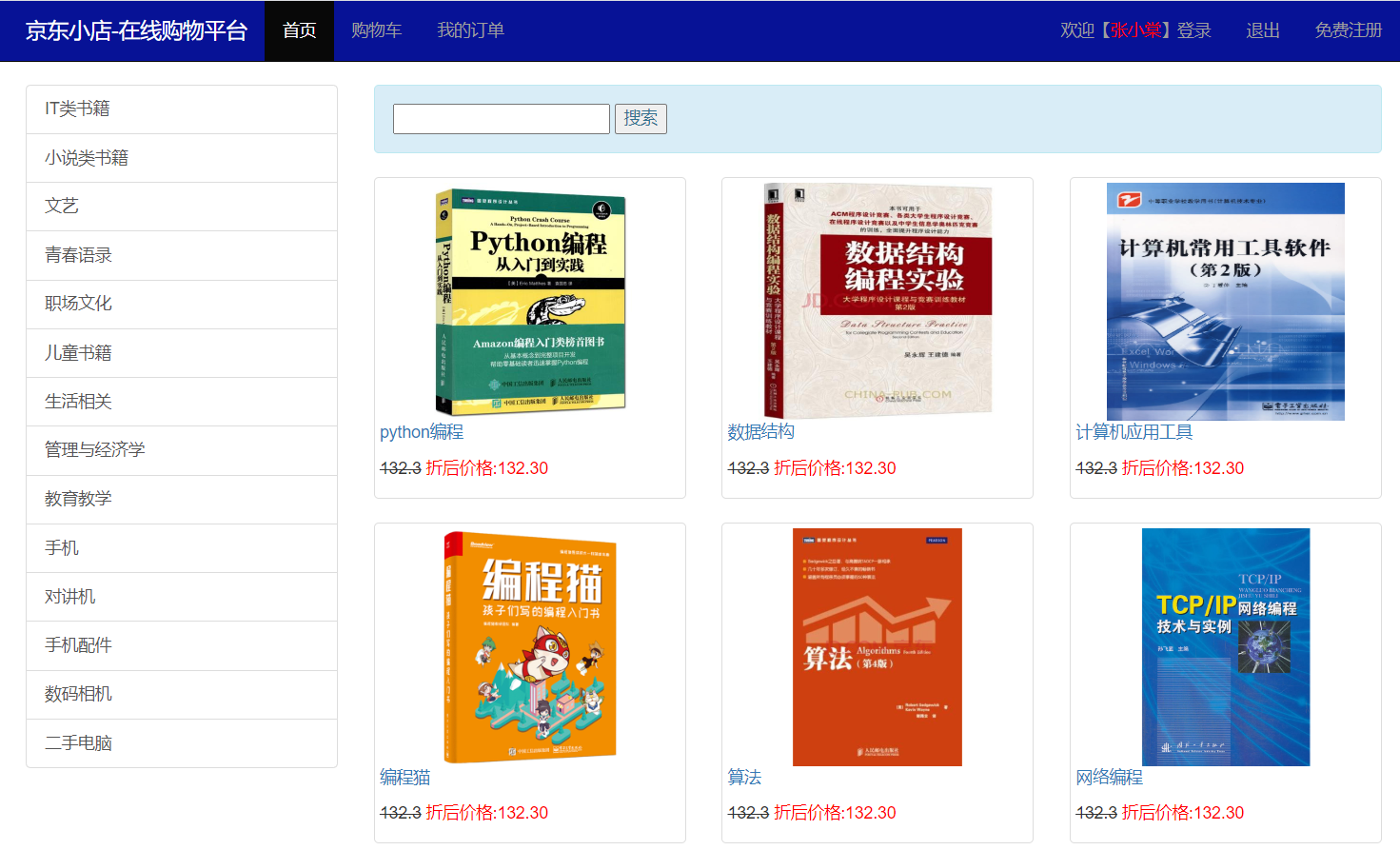Click 折后价格:132.30 under 数据结构
Viewport: 1400px width, 850px height.
pyautogui.click(x=835, y=468)
